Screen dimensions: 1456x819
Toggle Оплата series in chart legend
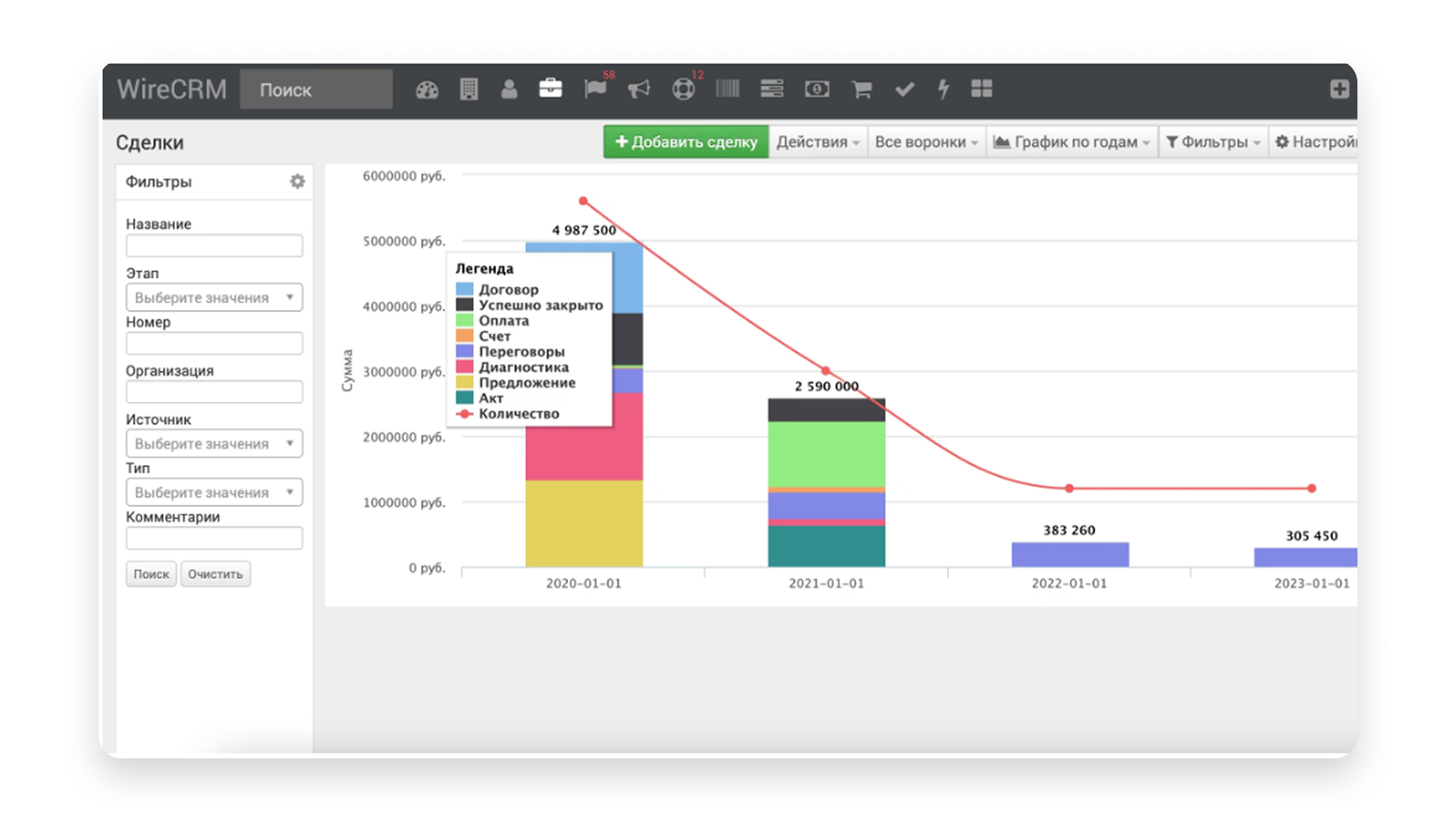click(493, 320)
